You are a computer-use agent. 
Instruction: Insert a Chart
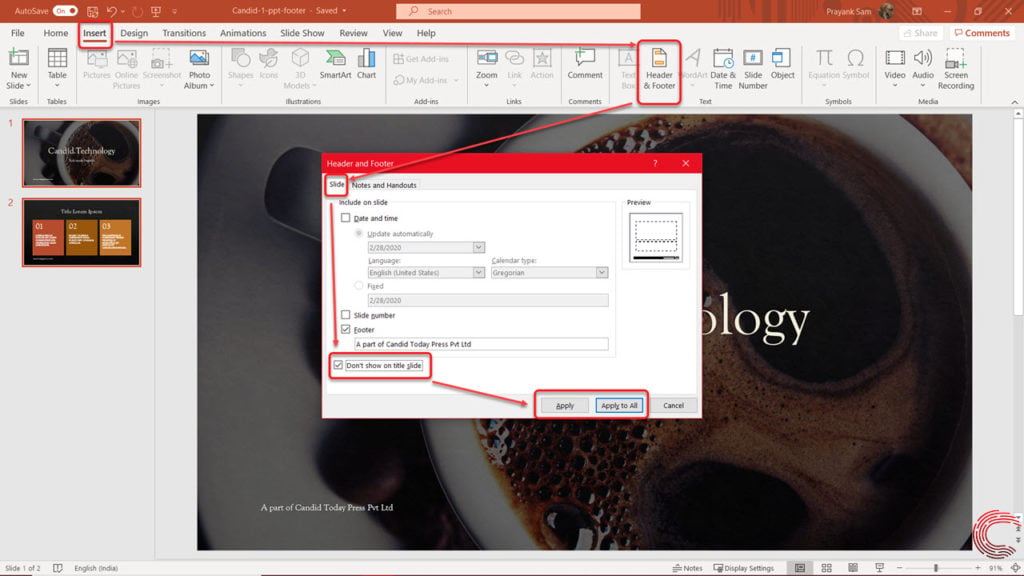point(366,64)
